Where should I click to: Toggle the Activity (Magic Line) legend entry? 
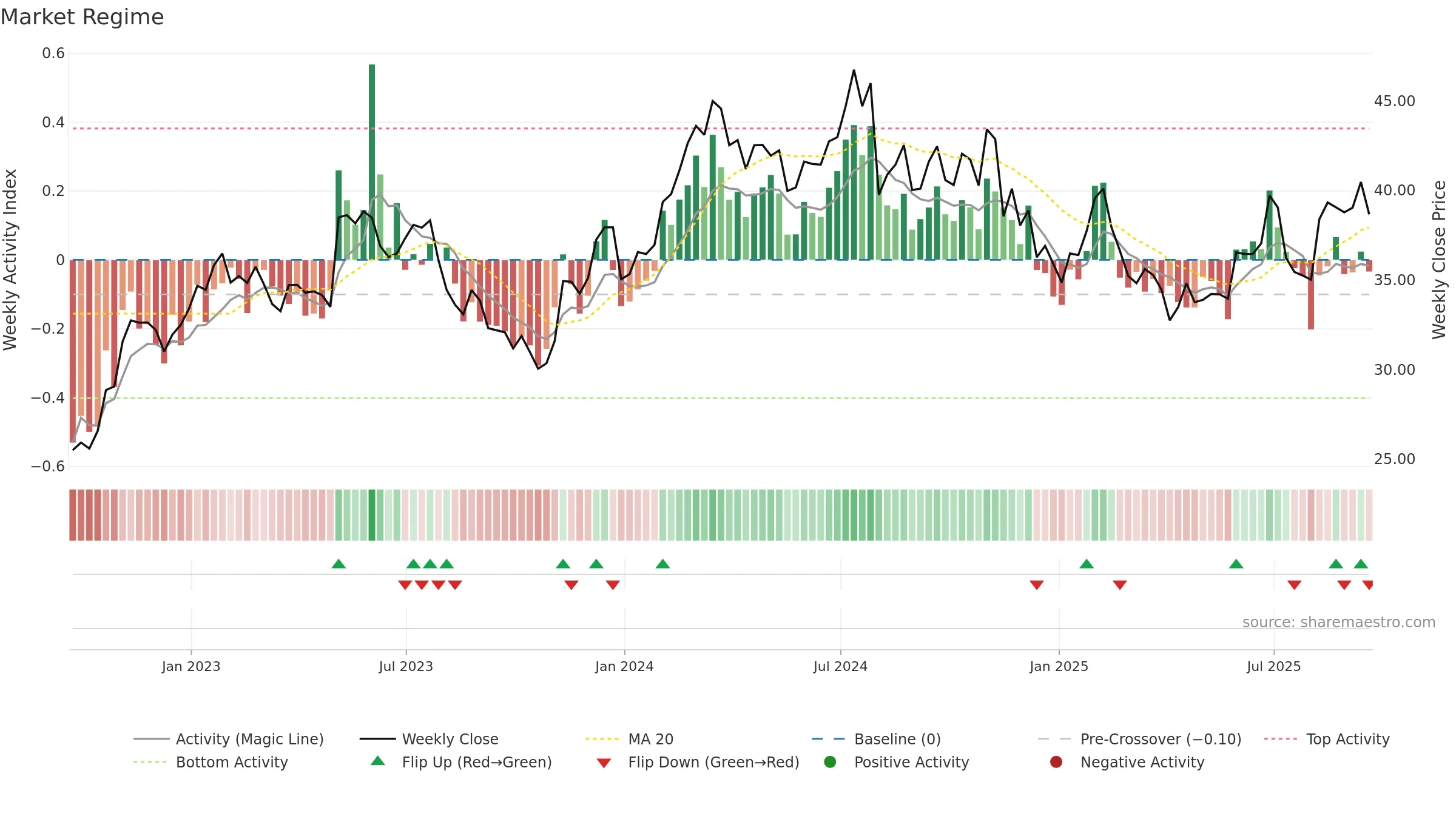229,739
